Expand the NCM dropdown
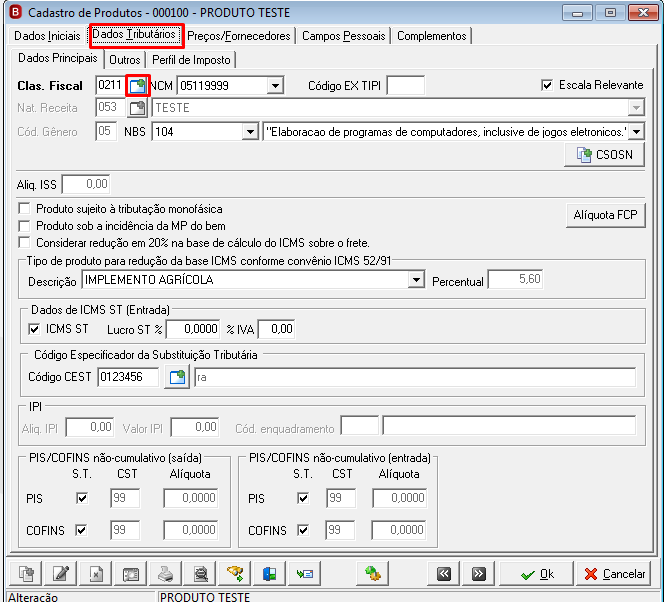This screenshot has height=602, width=664. pos(275,86)
